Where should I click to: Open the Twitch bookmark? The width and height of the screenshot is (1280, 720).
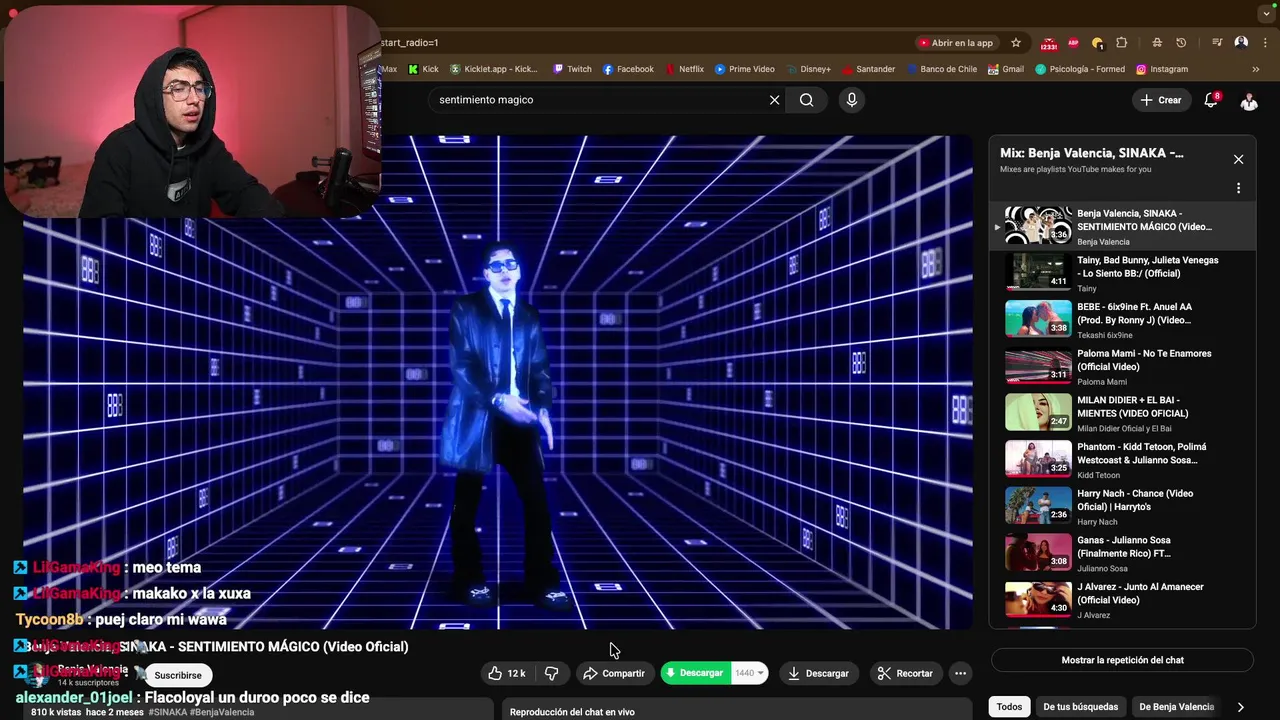(572, 69)
